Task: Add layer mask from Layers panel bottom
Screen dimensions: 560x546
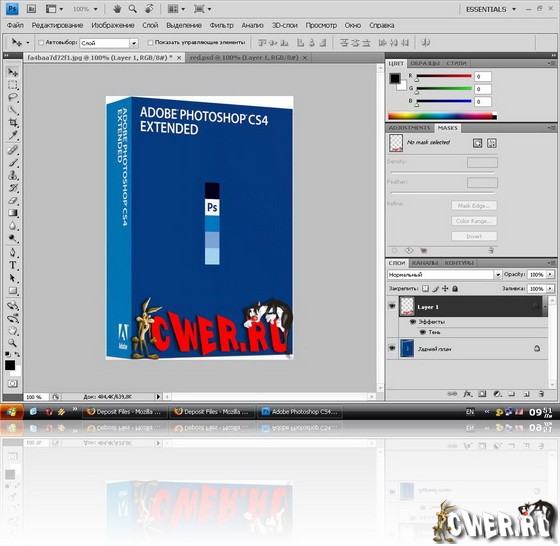Action: pos(482,394)
